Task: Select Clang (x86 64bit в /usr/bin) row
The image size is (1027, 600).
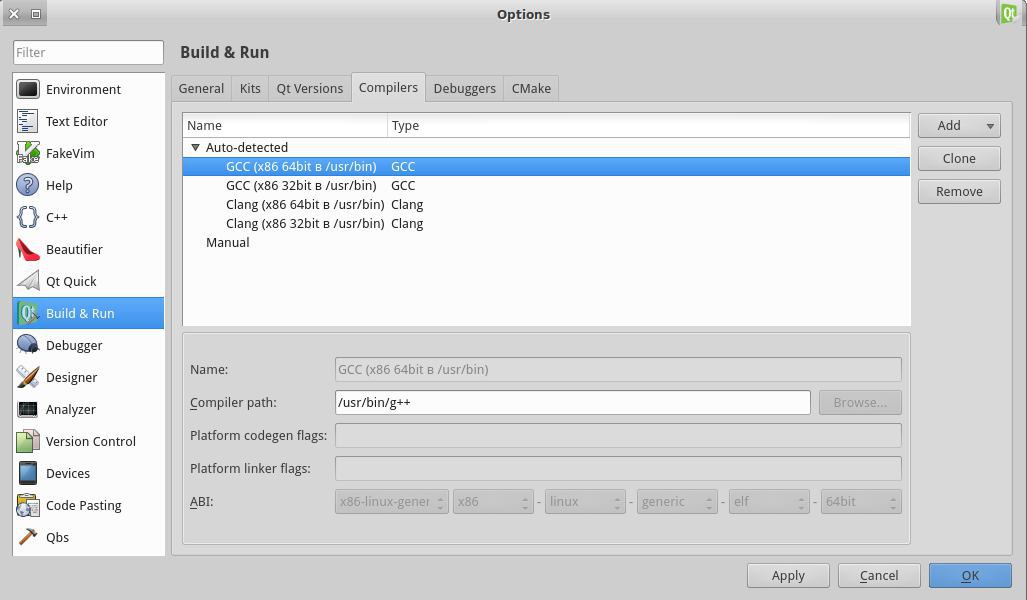Action: (x=546, y=204)
